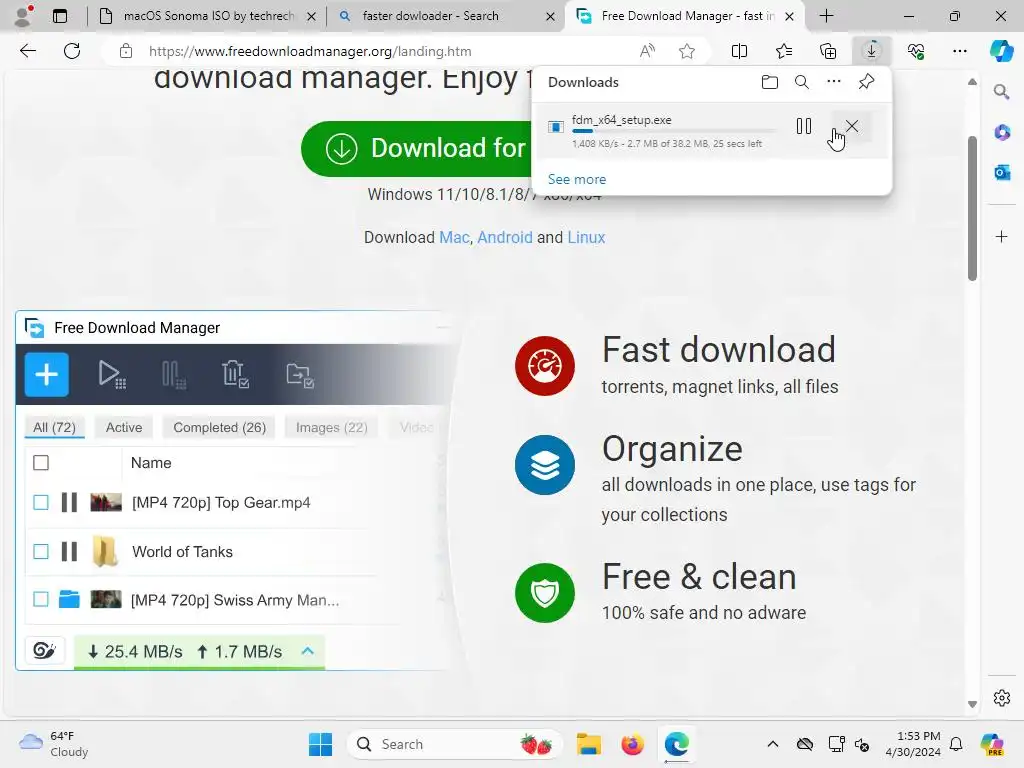The image size is (1024, 768).
Task: Search downloads in the Downloads panel
Action: tap(802, 82)
